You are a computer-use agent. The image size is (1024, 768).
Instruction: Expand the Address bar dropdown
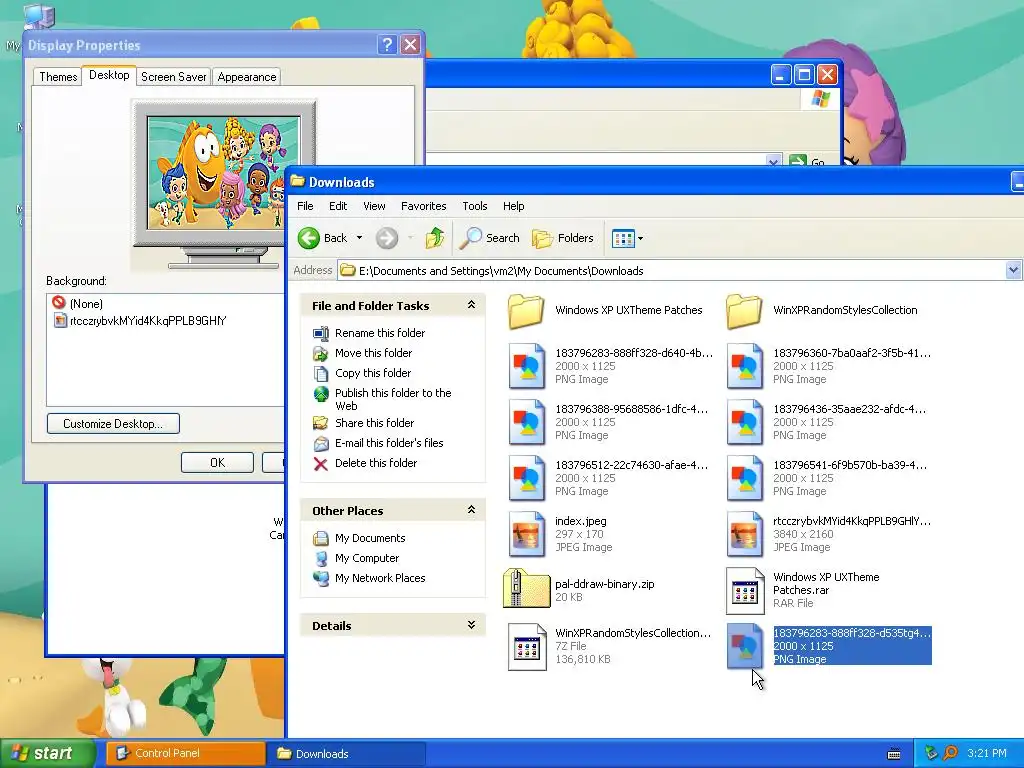tap(1013, 270)
